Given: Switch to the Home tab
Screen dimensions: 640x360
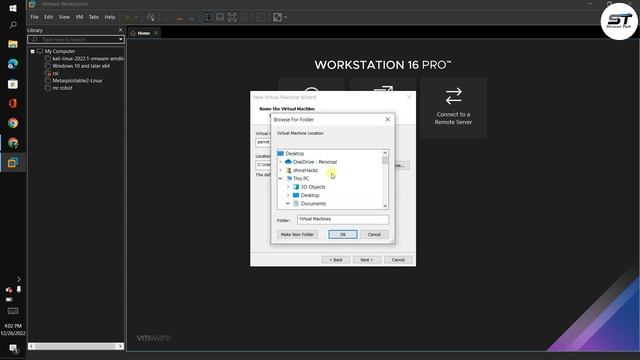Looking at the screenshot, I should (x=143, y=33).
